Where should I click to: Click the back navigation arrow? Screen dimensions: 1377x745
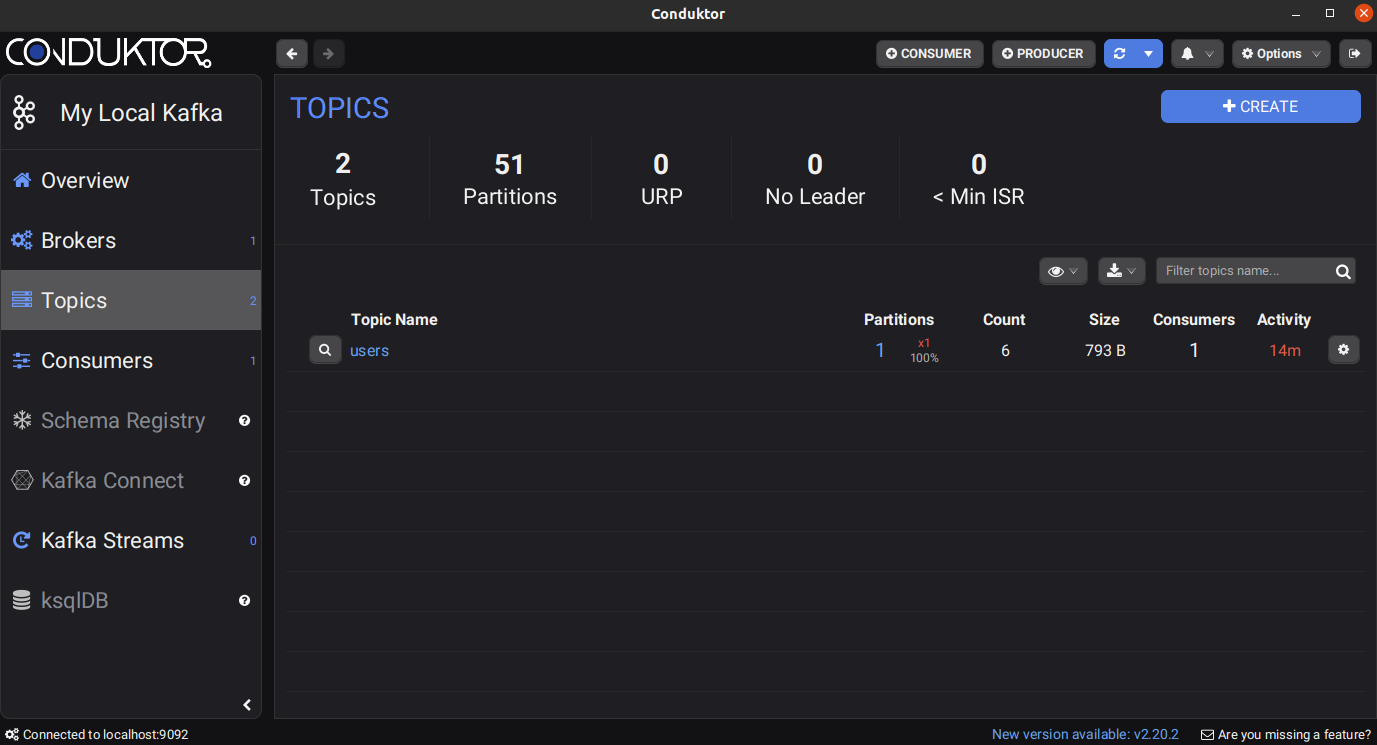coord(291,54)
